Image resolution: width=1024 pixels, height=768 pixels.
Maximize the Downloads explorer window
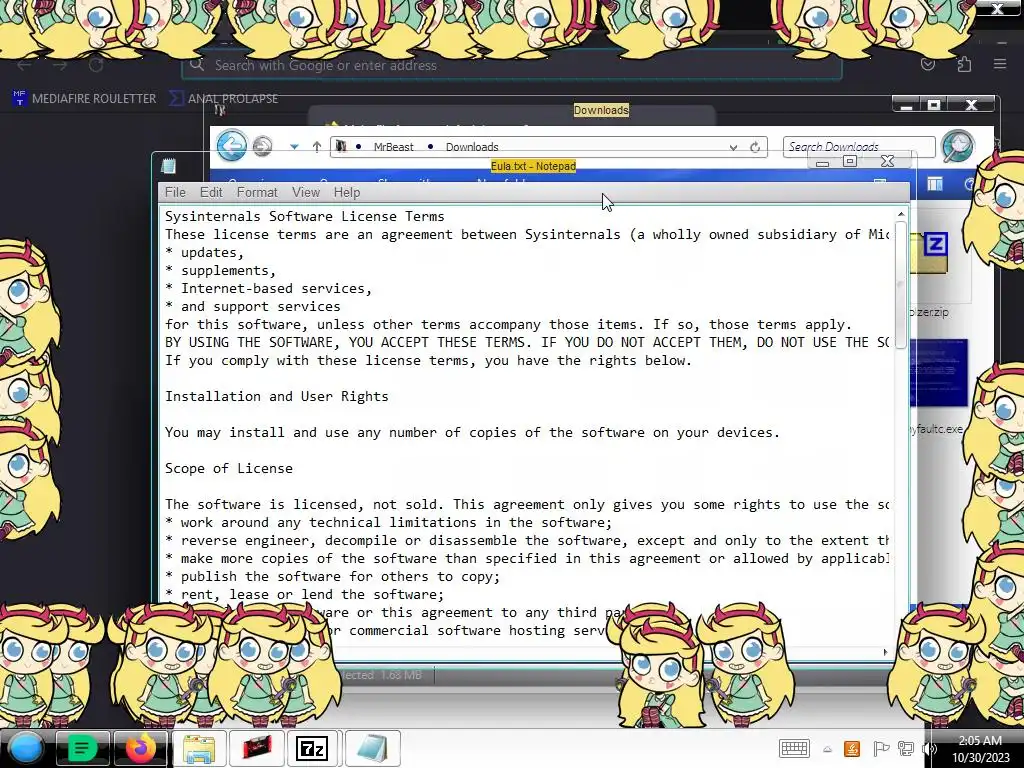point(933,104)
